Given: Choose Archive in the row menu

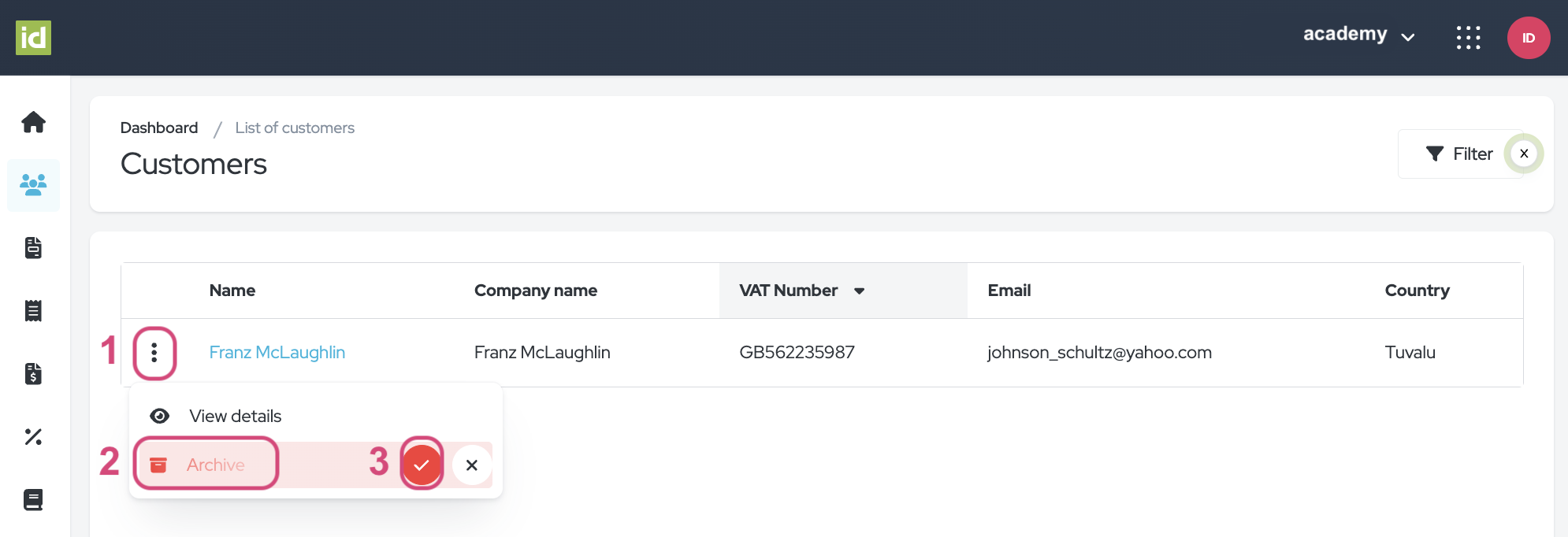Looking at the screenshot, I should [x=214, y=465].
